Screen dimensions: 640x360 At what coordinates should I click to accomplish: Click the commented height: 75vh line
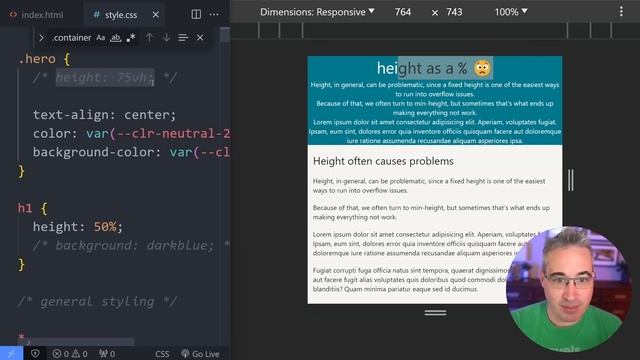[105, 78]
